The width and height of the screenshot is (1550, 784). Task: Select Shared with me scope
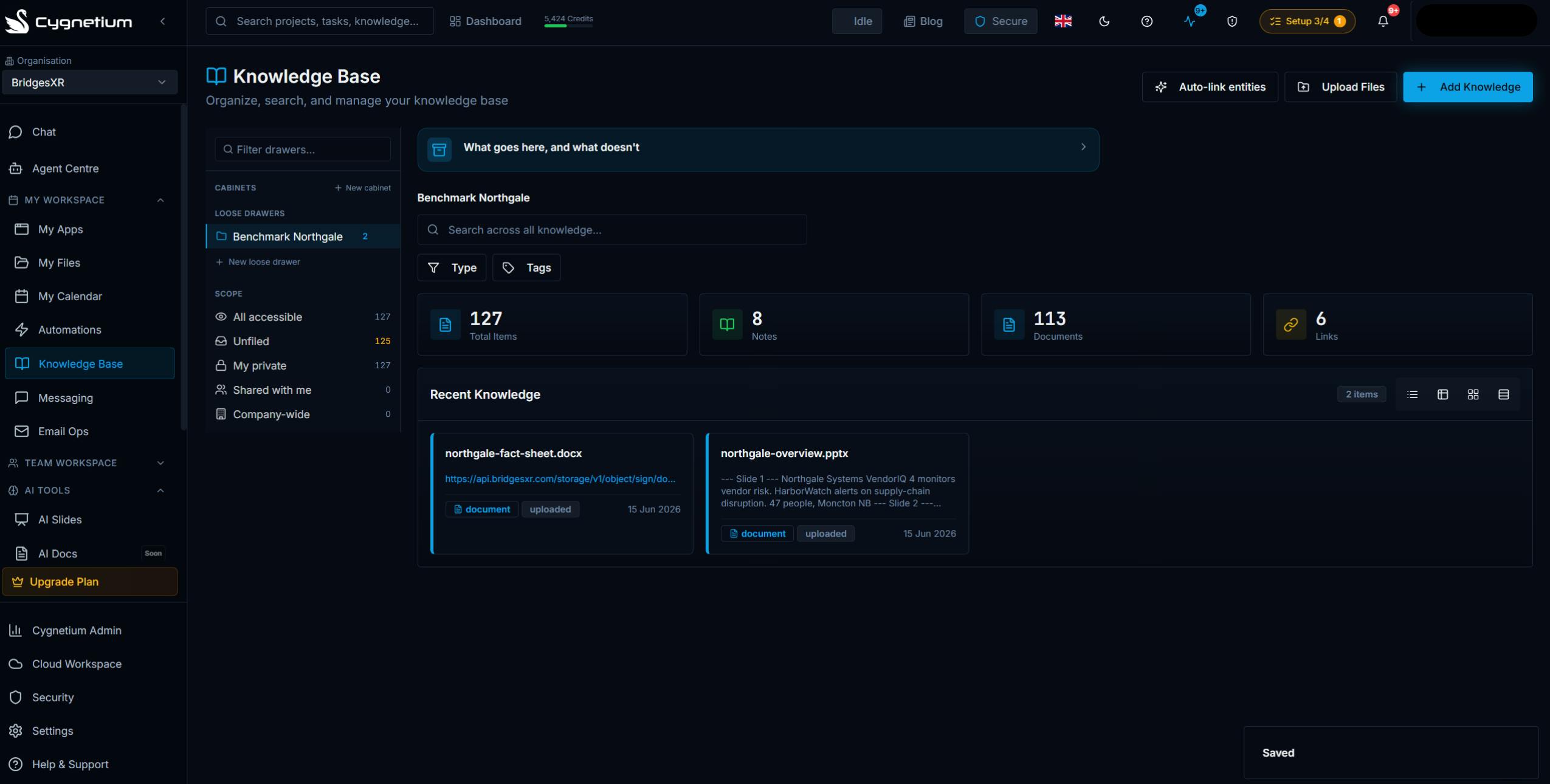(x=303, y=390)
